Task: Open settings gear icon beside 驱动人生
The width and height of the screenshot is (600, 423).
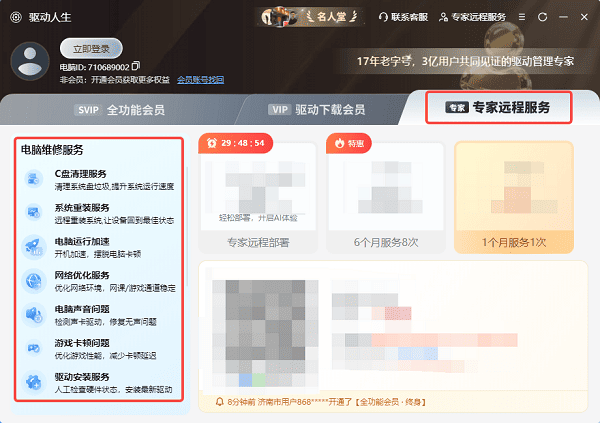Action: click(x=16, y=17)
